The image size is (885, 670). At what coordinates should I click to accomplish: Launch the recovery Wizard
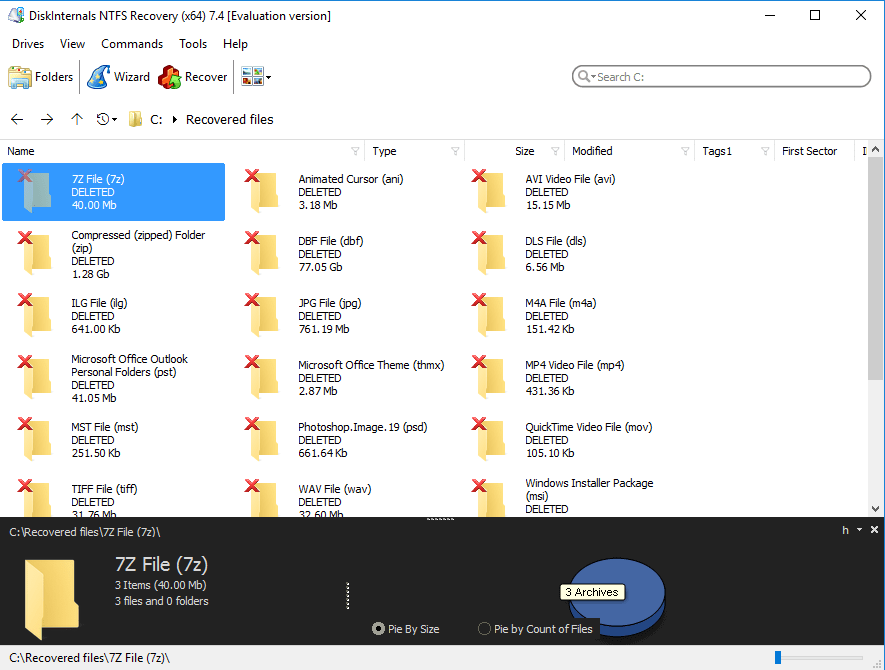(x=118, y=77)
